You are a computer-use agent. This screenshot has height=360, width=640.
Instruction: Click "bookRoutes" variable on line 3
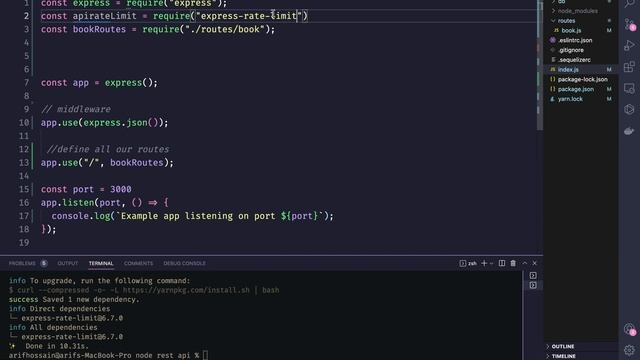[99, 29]
